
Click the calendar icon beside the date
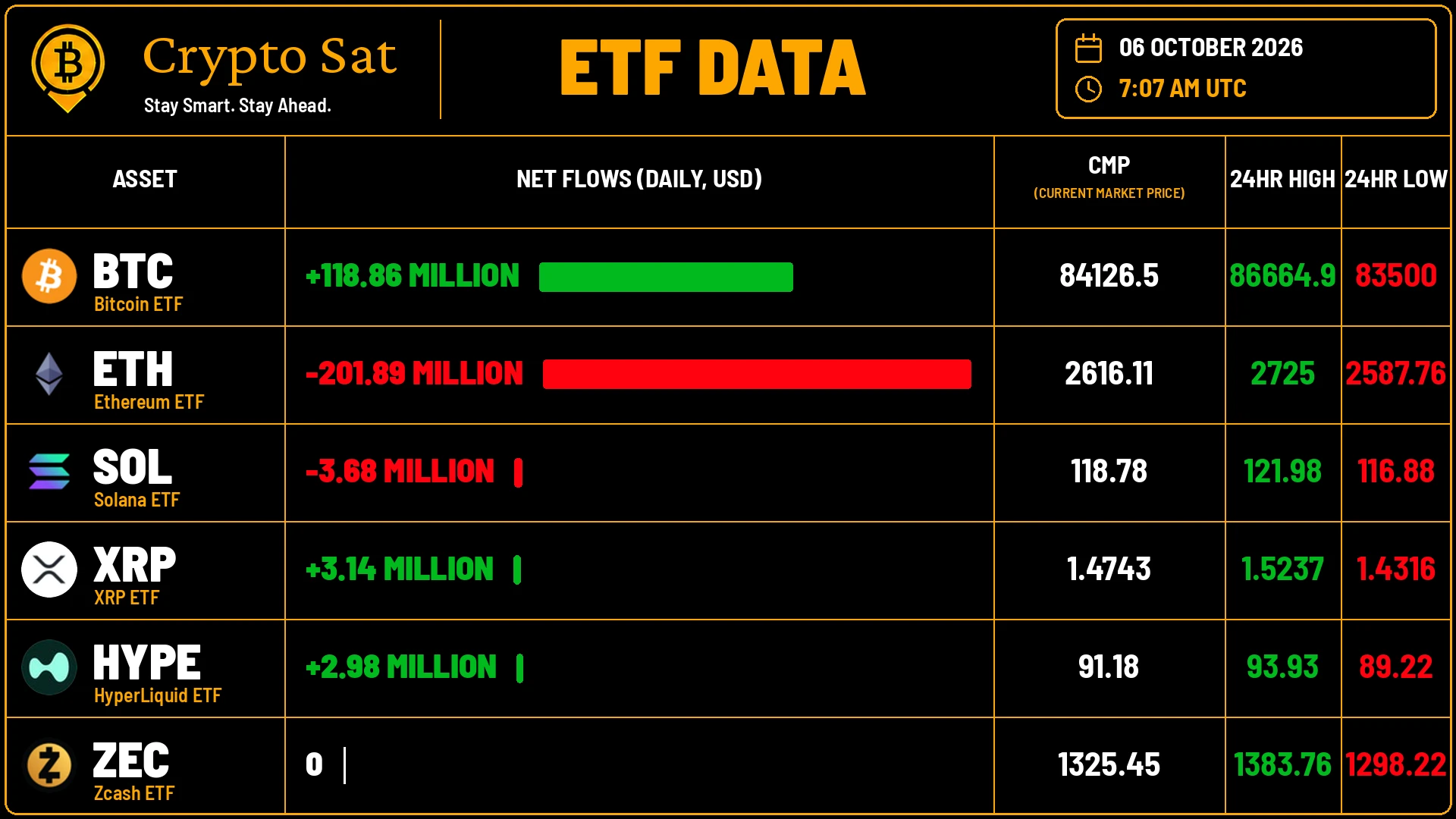pos(1088,48)
